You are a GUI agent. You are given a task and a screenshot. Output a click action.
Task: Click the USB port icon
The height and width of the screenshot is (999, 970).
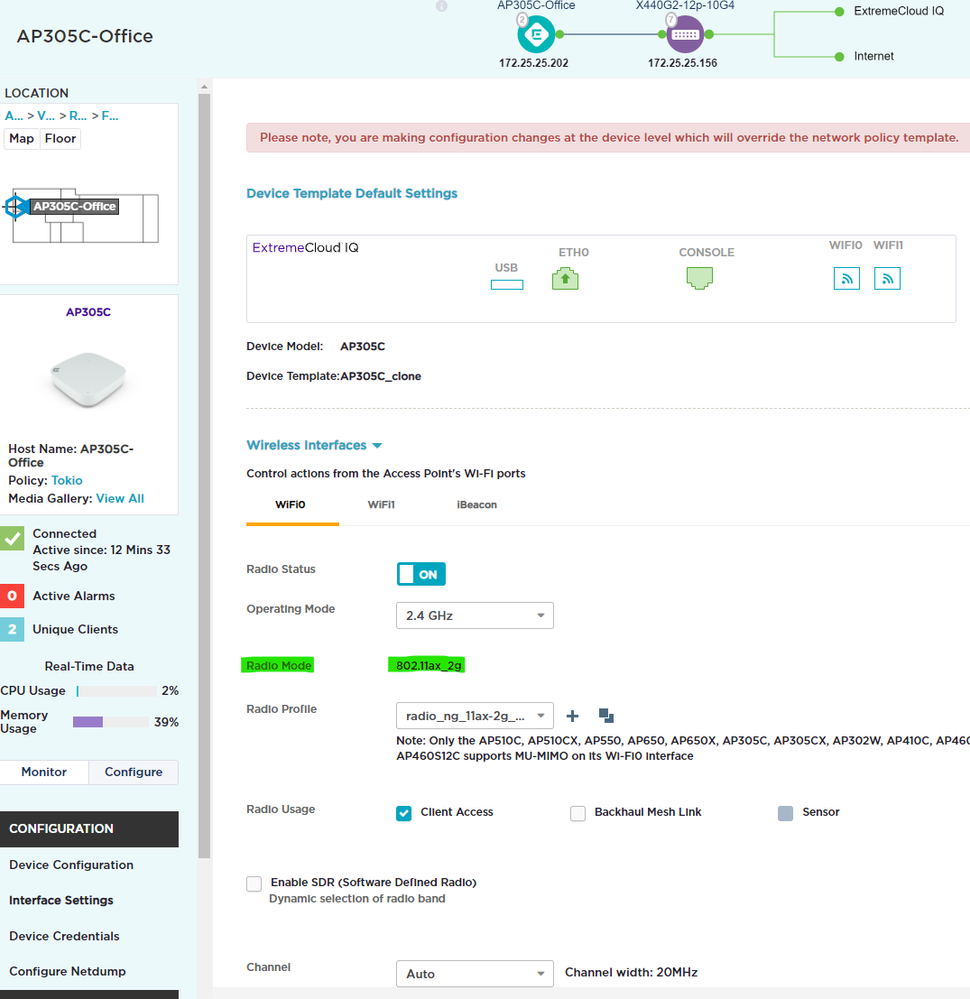tap(506, 285)
